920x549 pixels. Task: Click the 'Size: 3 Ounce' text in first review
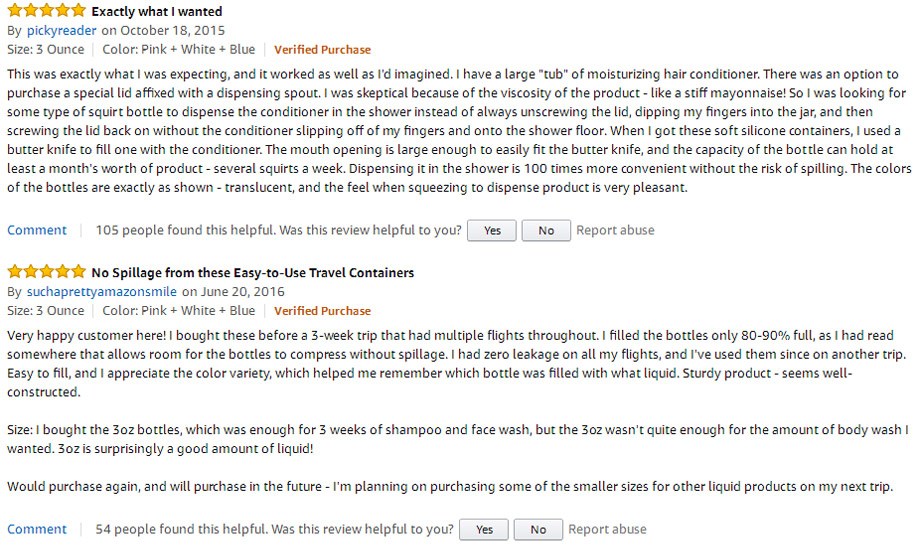click(x=46, y=50)
